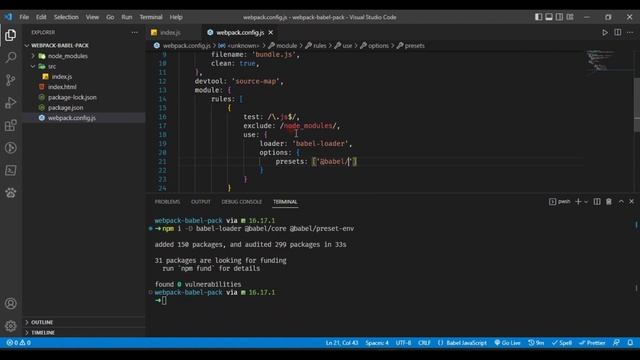Toggle secondary side bar layout icon
640x360 pixels.
(560, 17)
